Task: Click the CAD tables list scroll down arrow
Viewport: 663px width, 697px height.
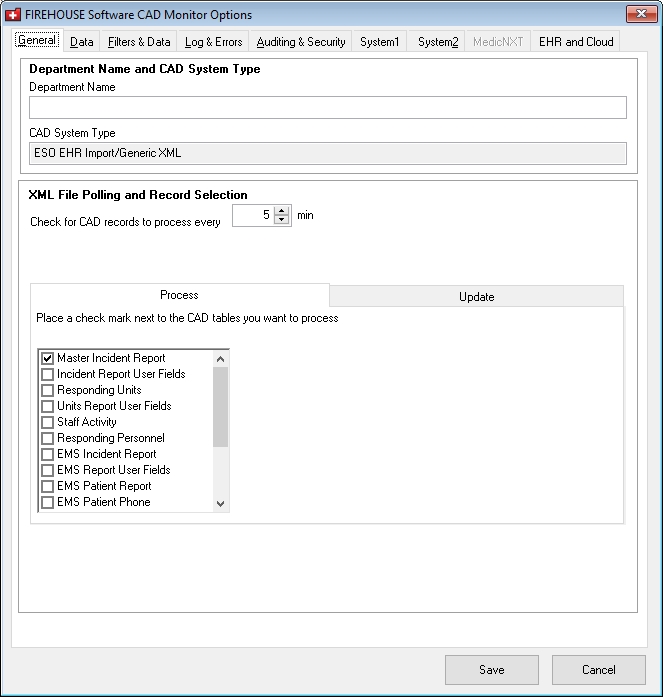Action: pyautogui.click(x=220, y=504)
